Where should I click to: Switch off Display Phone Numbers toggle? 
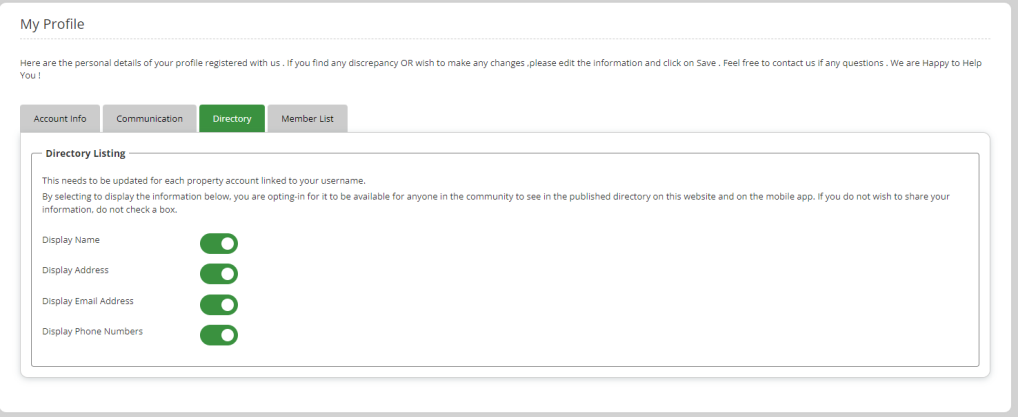click(x=219, y=335)
